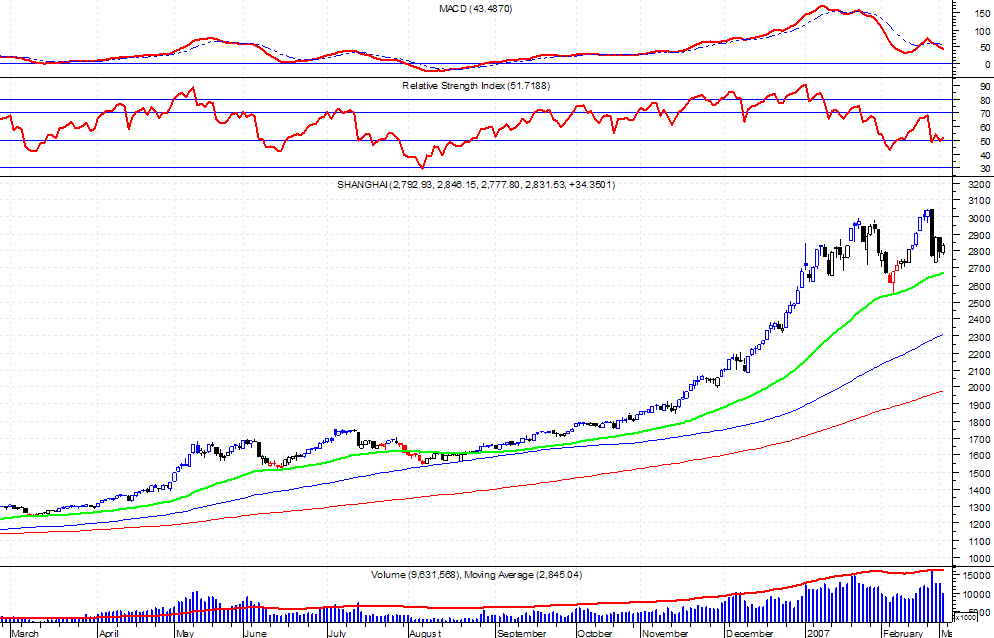Click the 15000 value on volume scale

click(978, 576)
